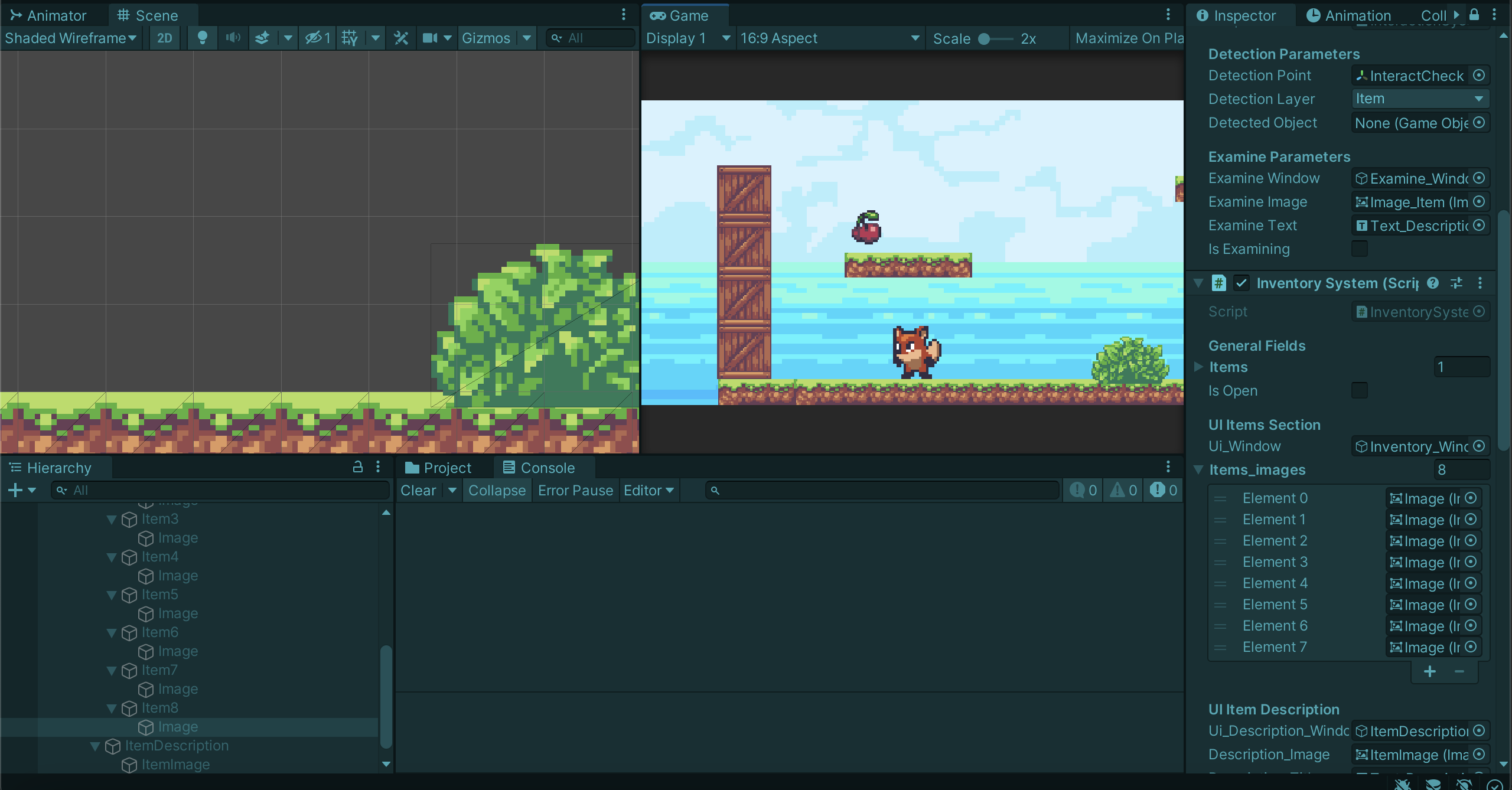Toggle the scene grid visibility icon

click(x=350, y=38)
